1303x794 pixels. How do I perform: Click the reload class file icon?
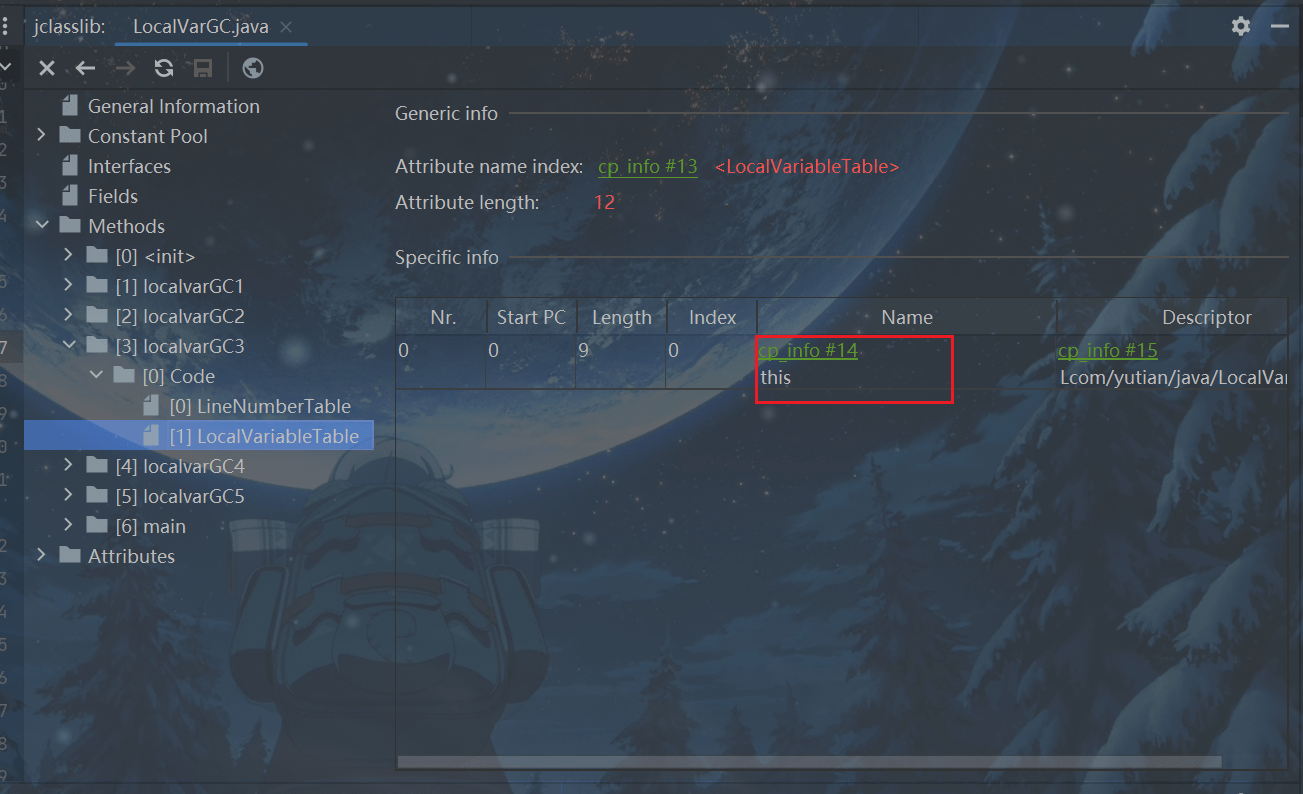click(x=164, y=68)
